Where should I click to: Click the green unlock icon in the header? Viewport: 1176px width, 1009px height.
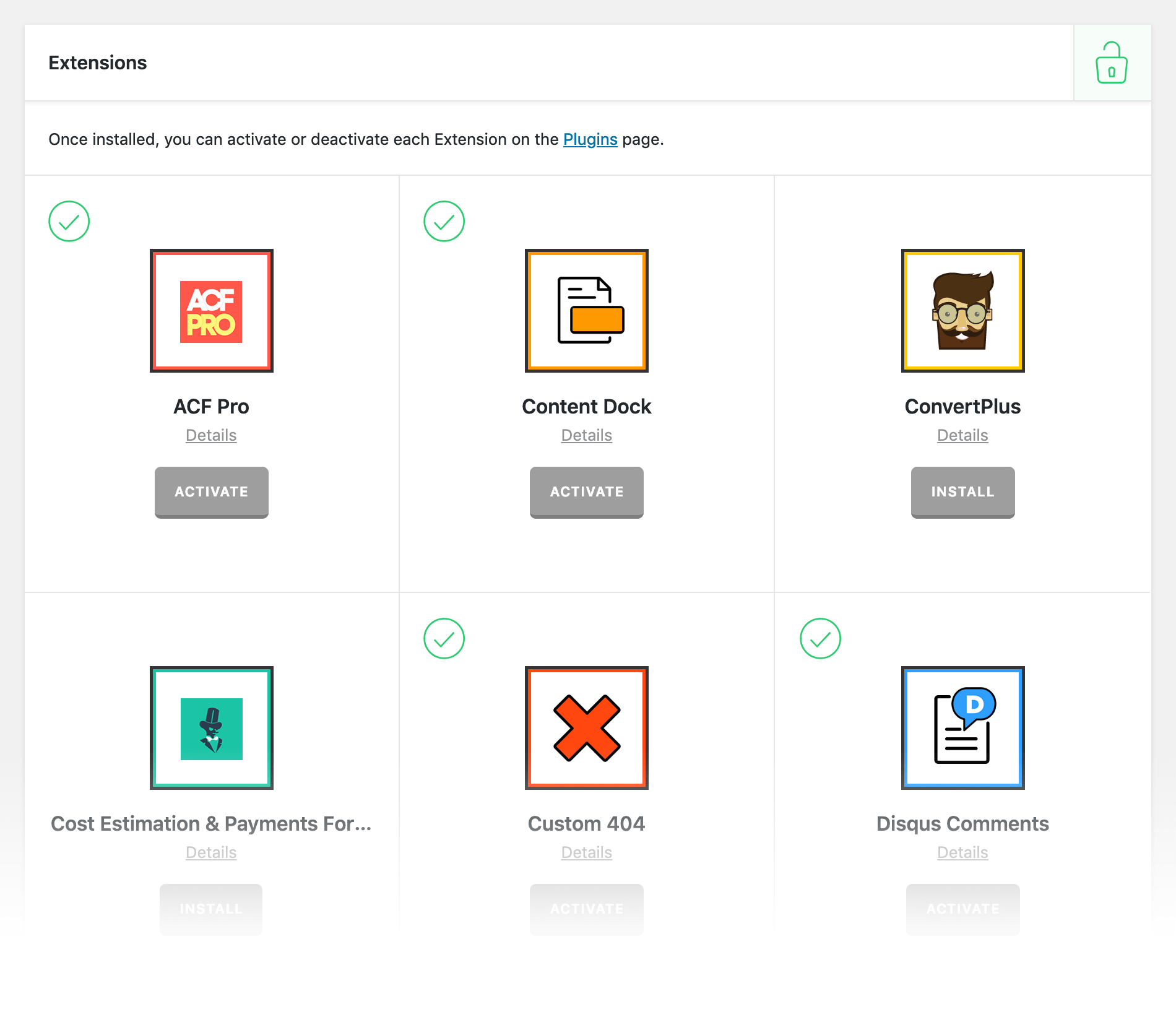(x=1111, y=64)
